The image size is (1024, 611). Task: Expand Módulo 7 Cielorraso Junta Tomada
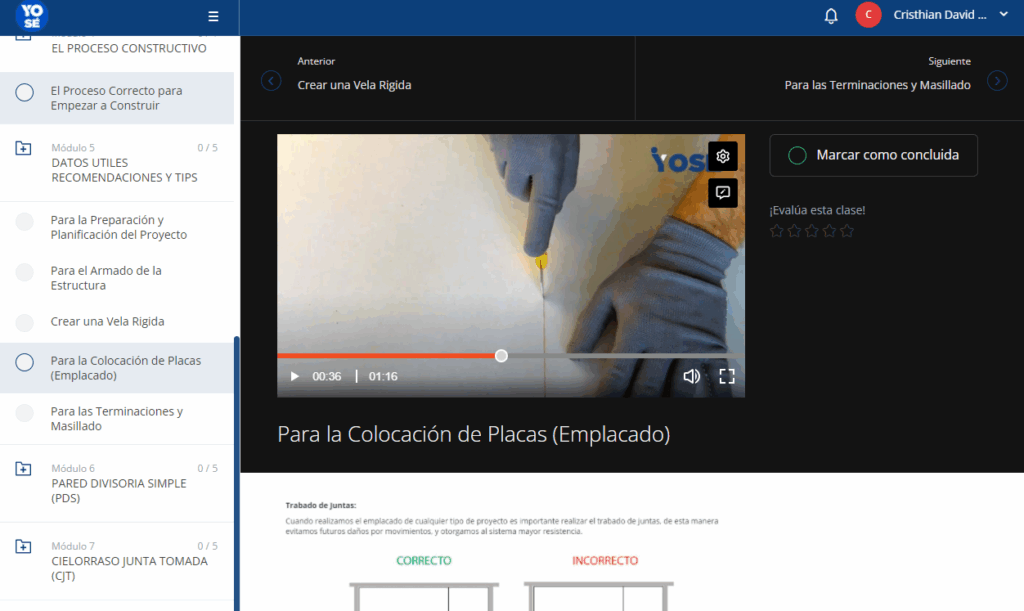pos(23,546)
